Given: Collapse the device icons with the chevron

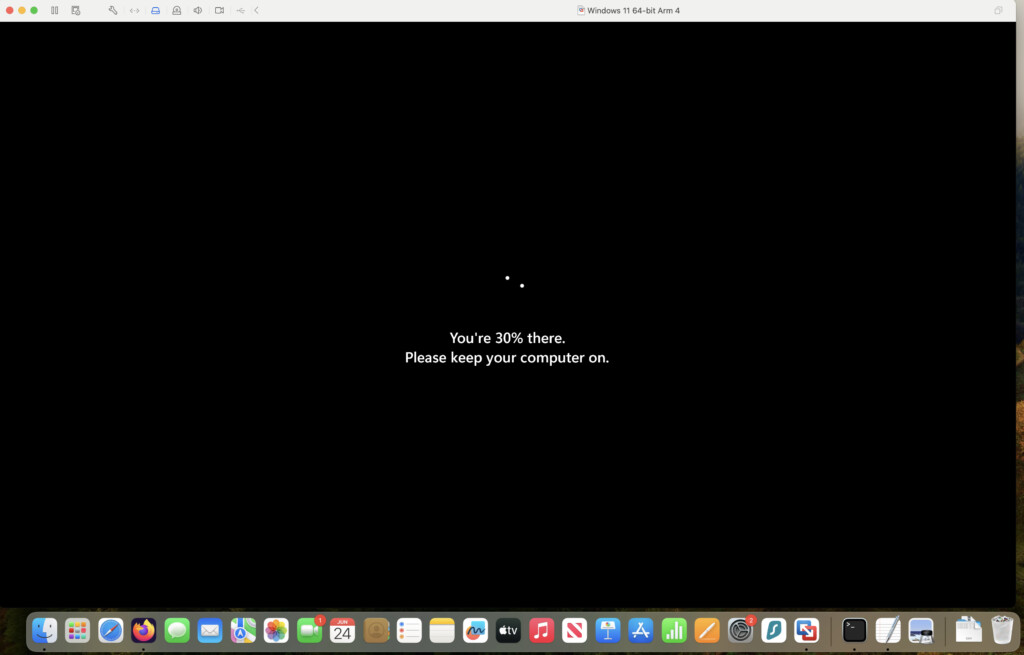Looking at the screenshot, I should click(x=257, y=10).
